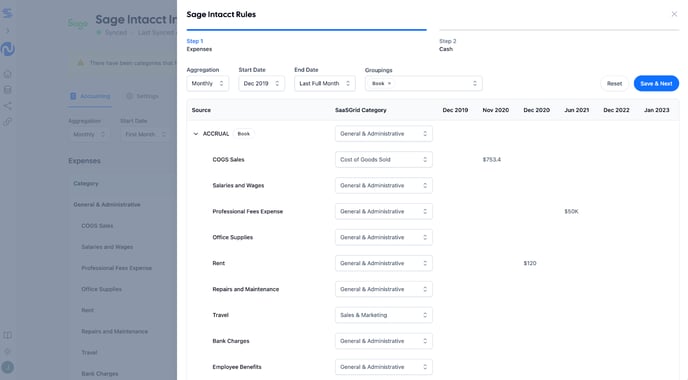Remove the Book tag in Groupings
This screenshot has width=688, height=380.
[x=389, y=83]
